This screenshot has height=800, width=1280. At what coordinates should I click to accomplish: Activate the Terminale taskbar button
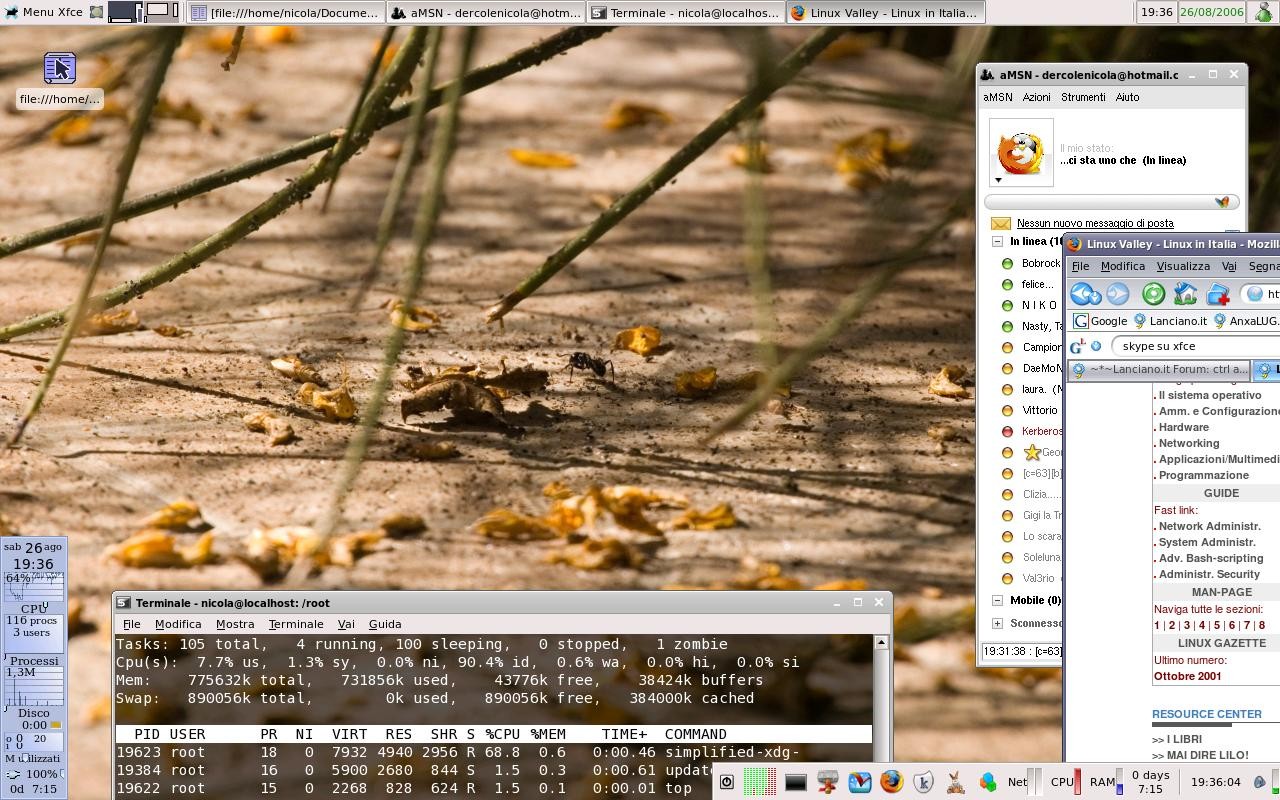coord(685,13)
